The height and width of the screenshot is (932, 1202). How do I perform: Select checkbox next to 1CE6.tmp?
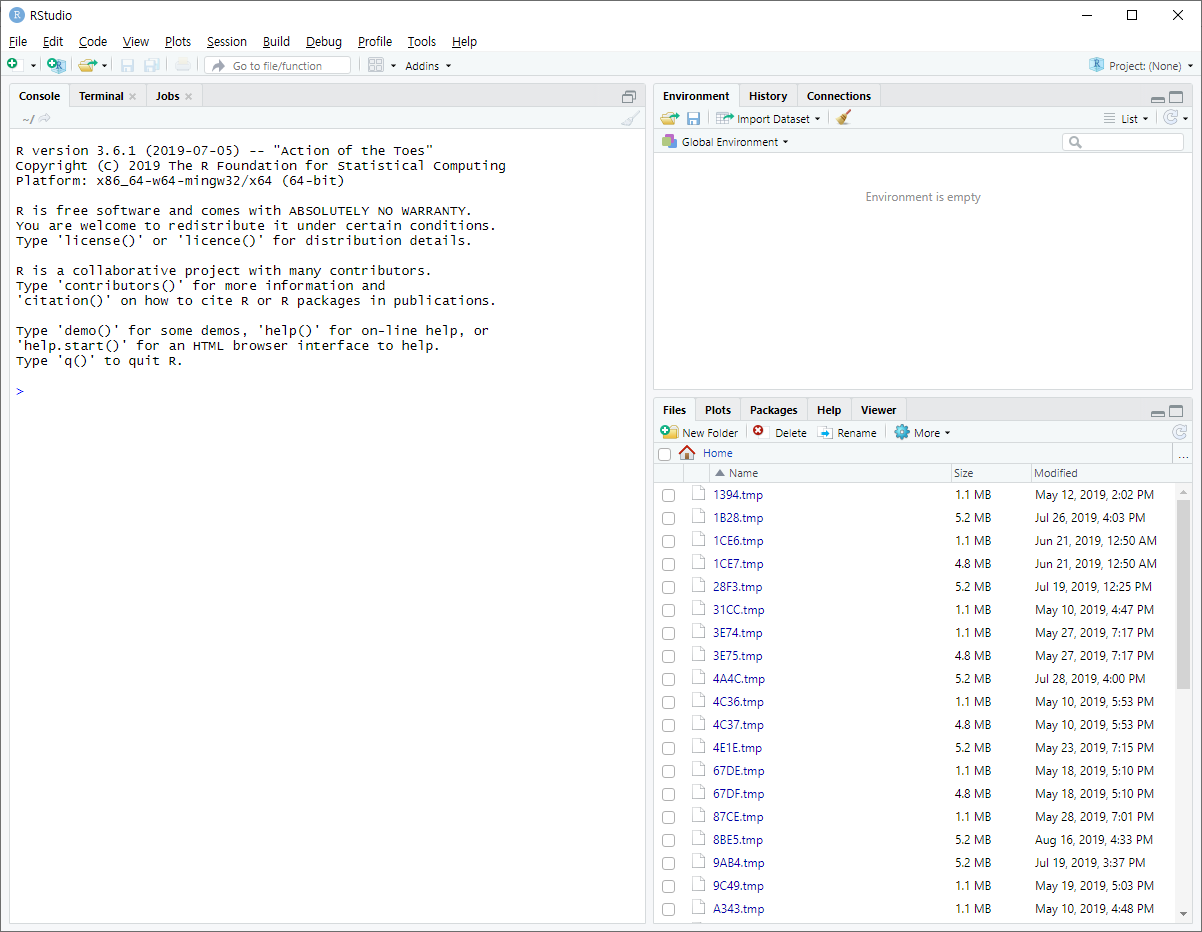668,541
